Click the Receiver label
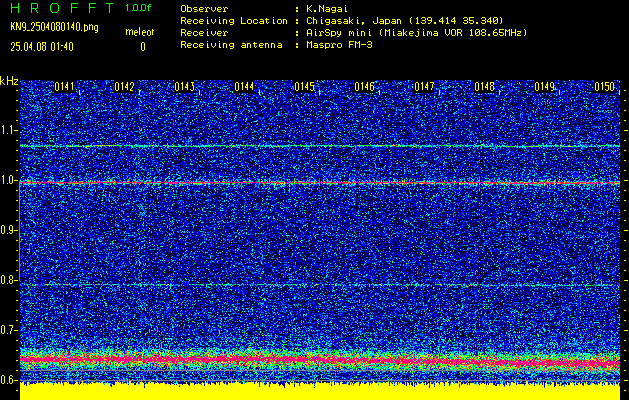Image resolution: width=629 pixels, height=400 pixels. point(204,33)
